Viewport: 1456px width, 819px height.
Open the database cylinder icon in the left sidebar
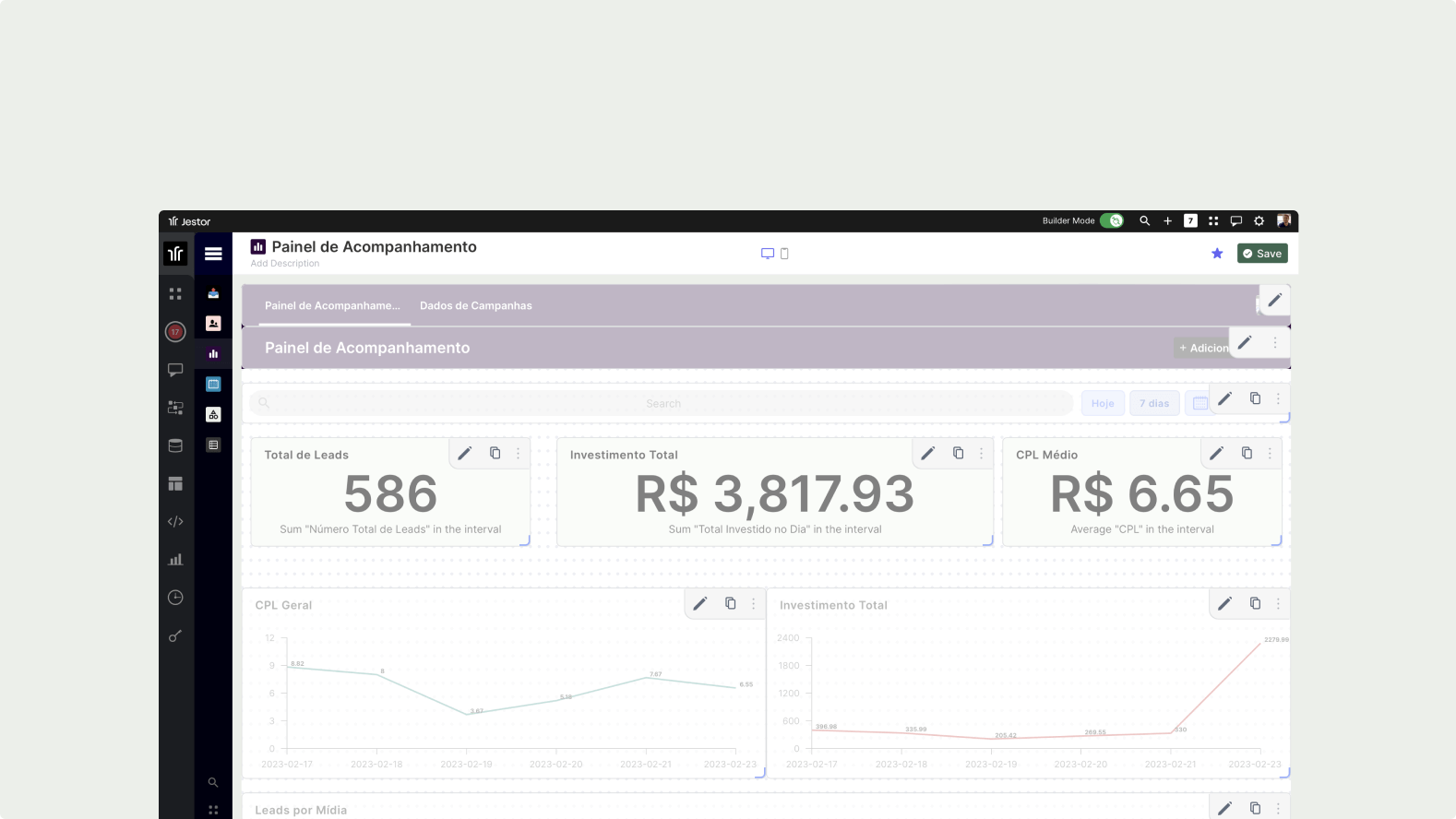(175, 445)
